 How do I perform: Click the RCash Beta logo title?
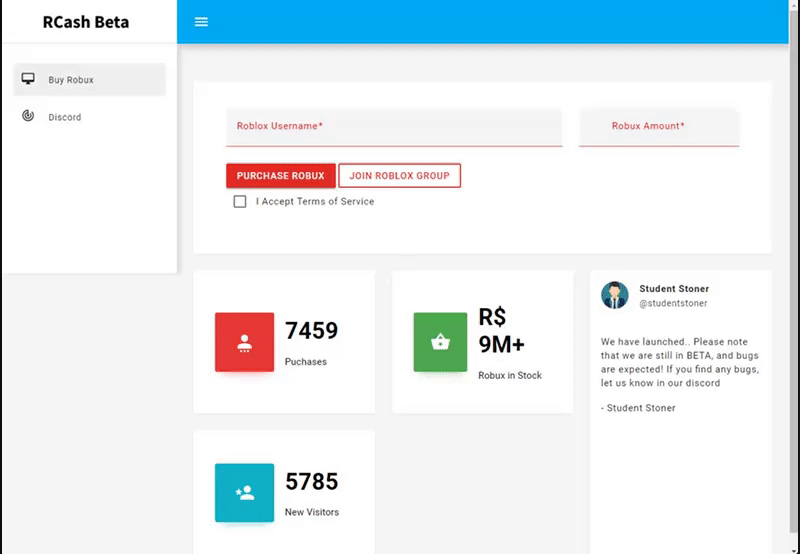[86, 22]
